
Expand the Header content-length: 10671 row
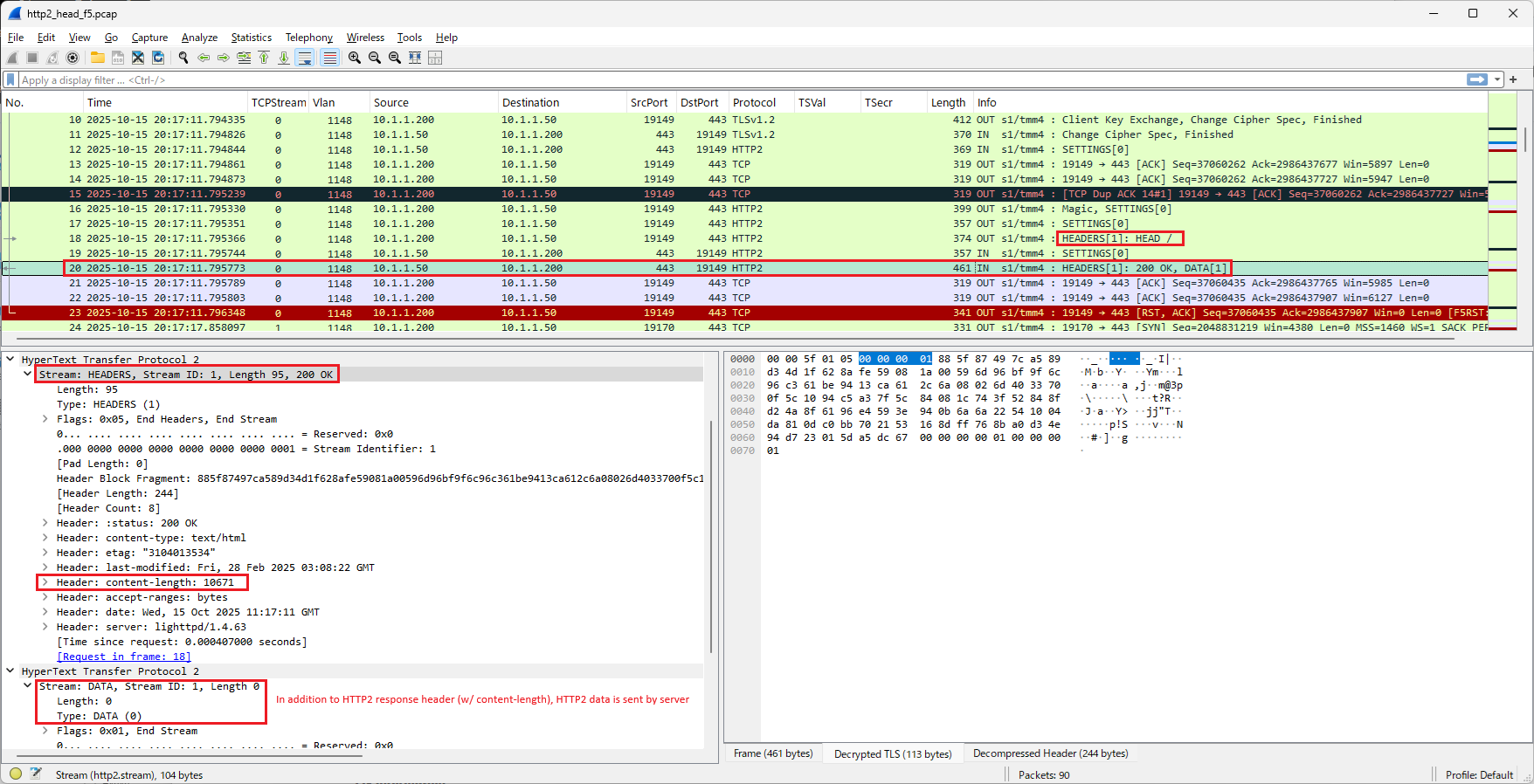(45, 582)
